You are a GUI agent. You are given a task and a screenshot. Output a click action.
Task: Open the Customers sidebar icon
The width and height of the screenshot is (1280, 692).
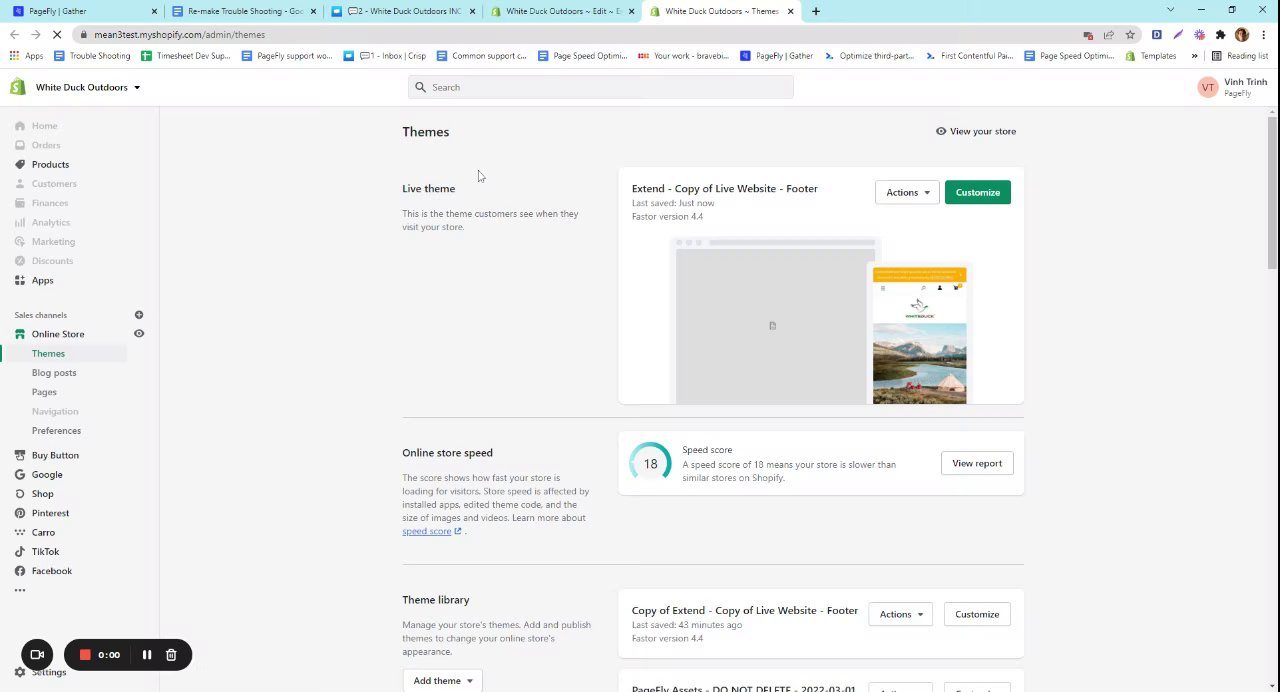19,184
